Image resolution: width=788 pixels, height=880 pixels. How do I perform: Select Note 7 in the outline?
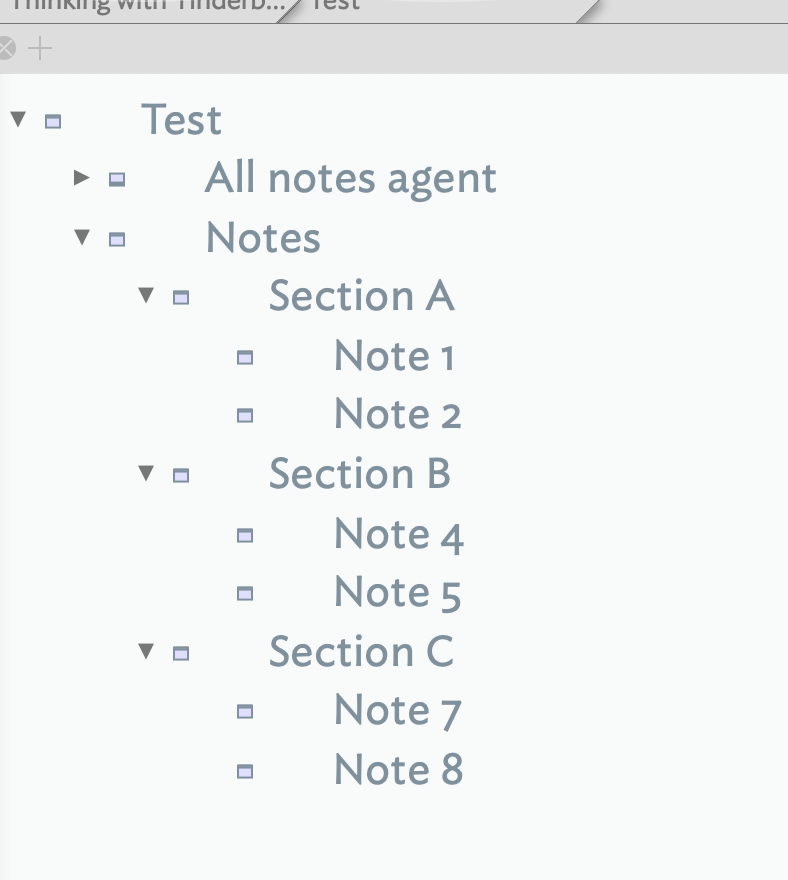click(x=397, y=711)
